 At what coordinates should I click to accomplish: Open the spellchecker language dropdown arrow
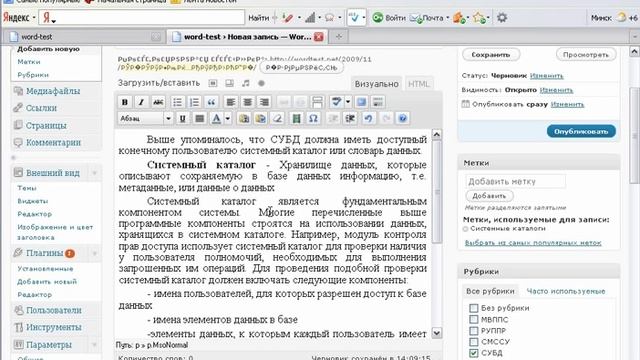pyautogui.click(x=348, y=102)
